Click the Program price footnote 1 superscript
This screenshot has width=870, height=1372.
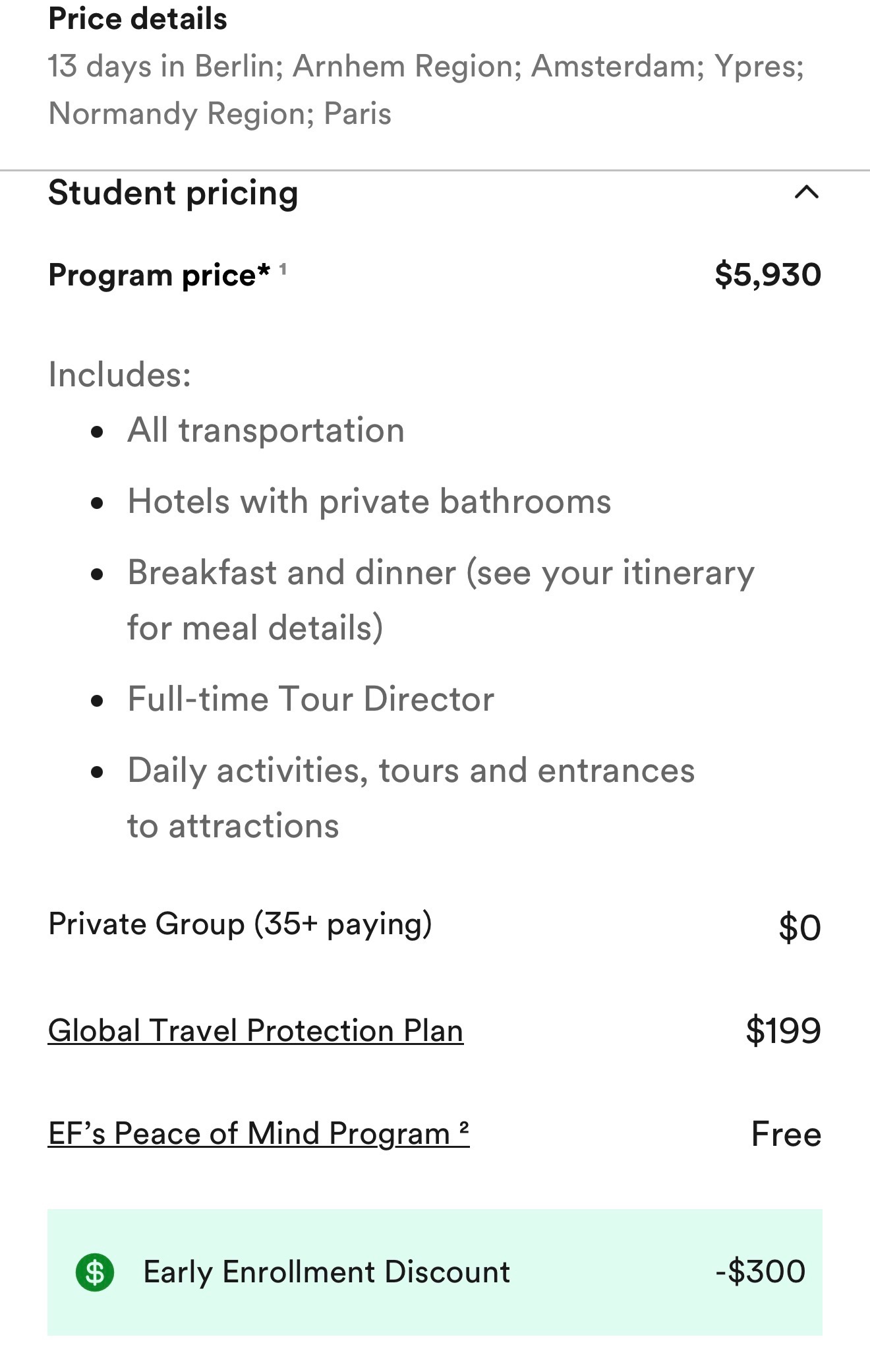point(283,269)
